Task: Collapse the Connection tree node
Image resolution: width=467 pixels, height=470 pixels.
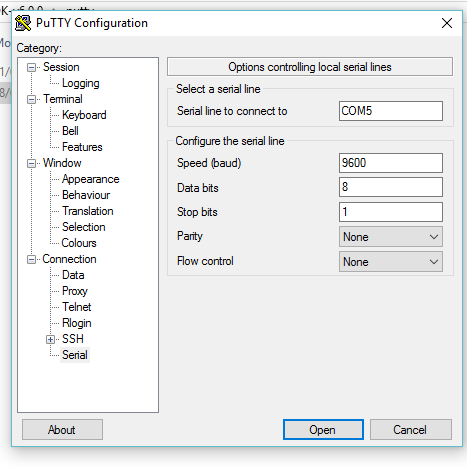Action: click(31, 260)
